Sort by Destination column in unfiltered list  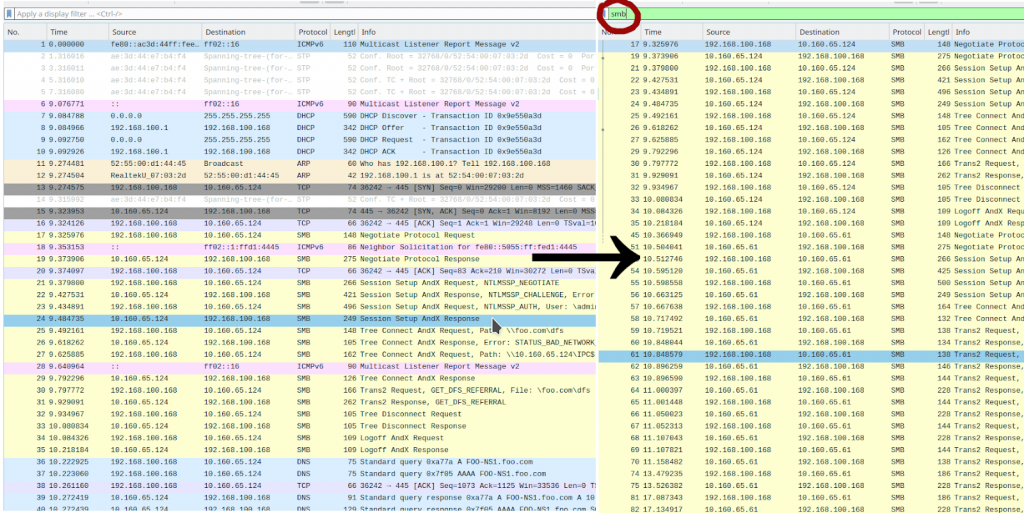(248, 32)
